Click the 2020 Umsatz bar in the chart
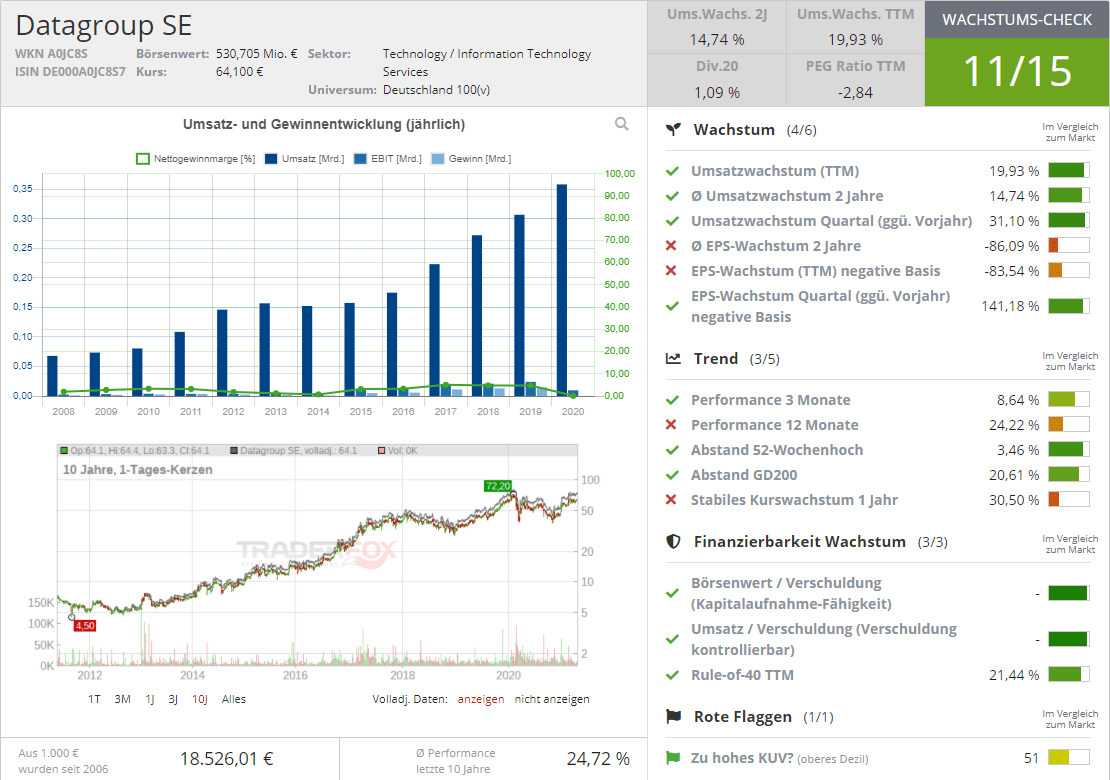This screenshot has height=780, width=1110. (562, 289)
